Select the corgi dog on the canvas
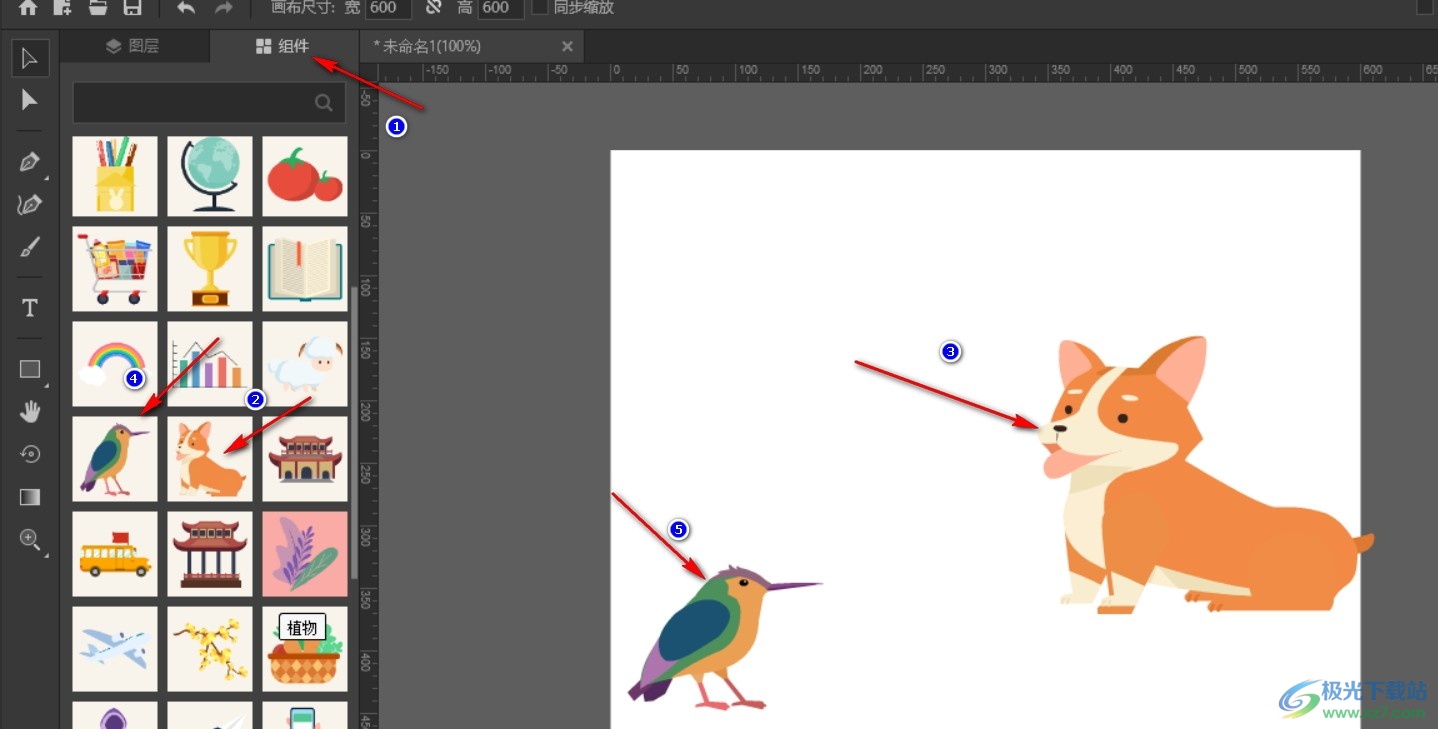The image size is (1438, 729). point(1206,474)
